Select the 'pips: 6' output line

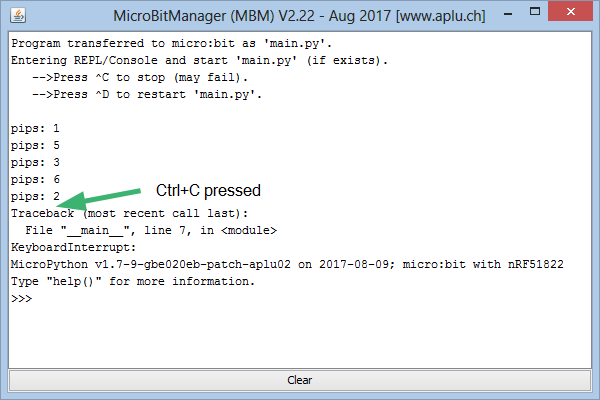pyautogui.click(x=35, y=180)
